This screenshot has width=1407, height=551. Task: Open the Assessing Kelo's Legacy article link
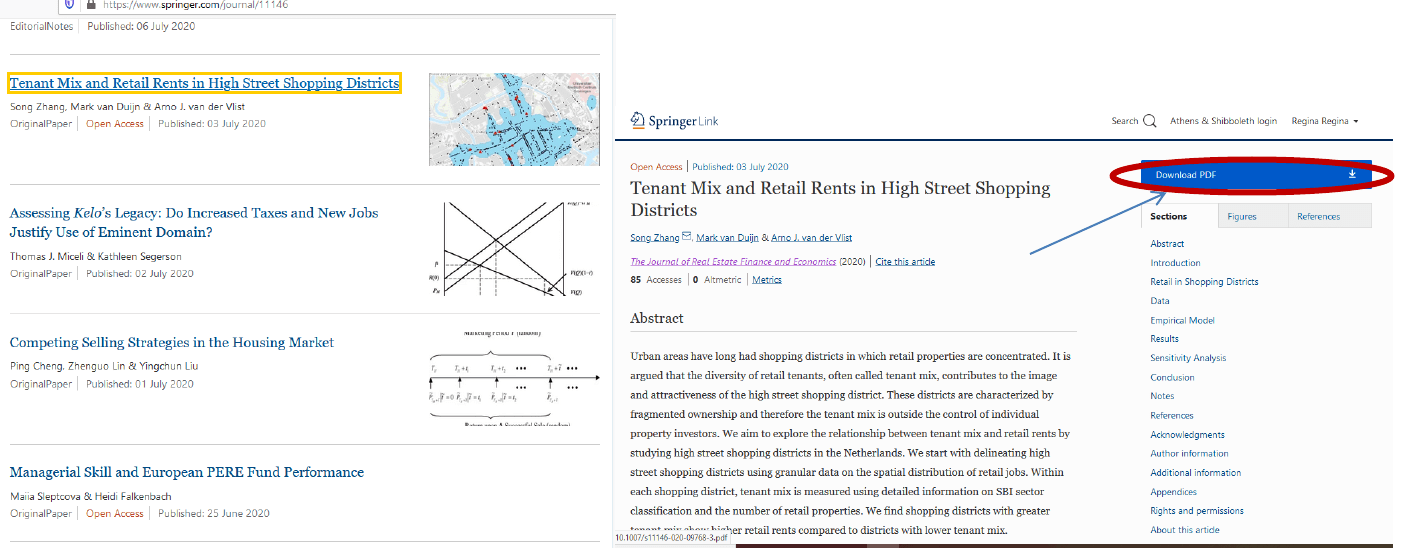194,223
